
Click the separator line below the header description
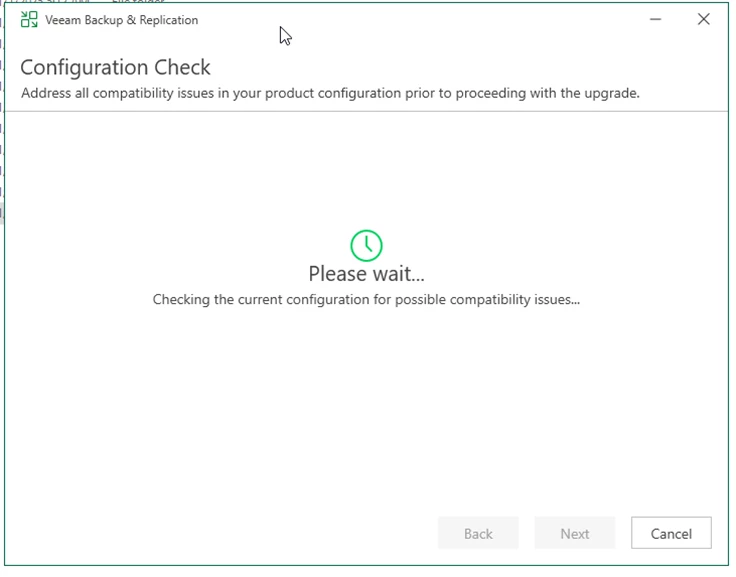pos(366,111)
